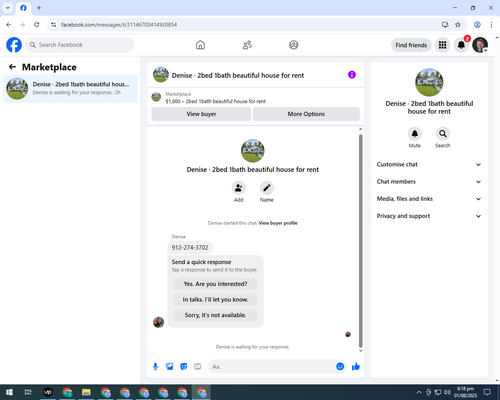The width and height of the screenshot is (500, 400).
Task: Click the chat scrollbar thumb
Action: point(360,241)
